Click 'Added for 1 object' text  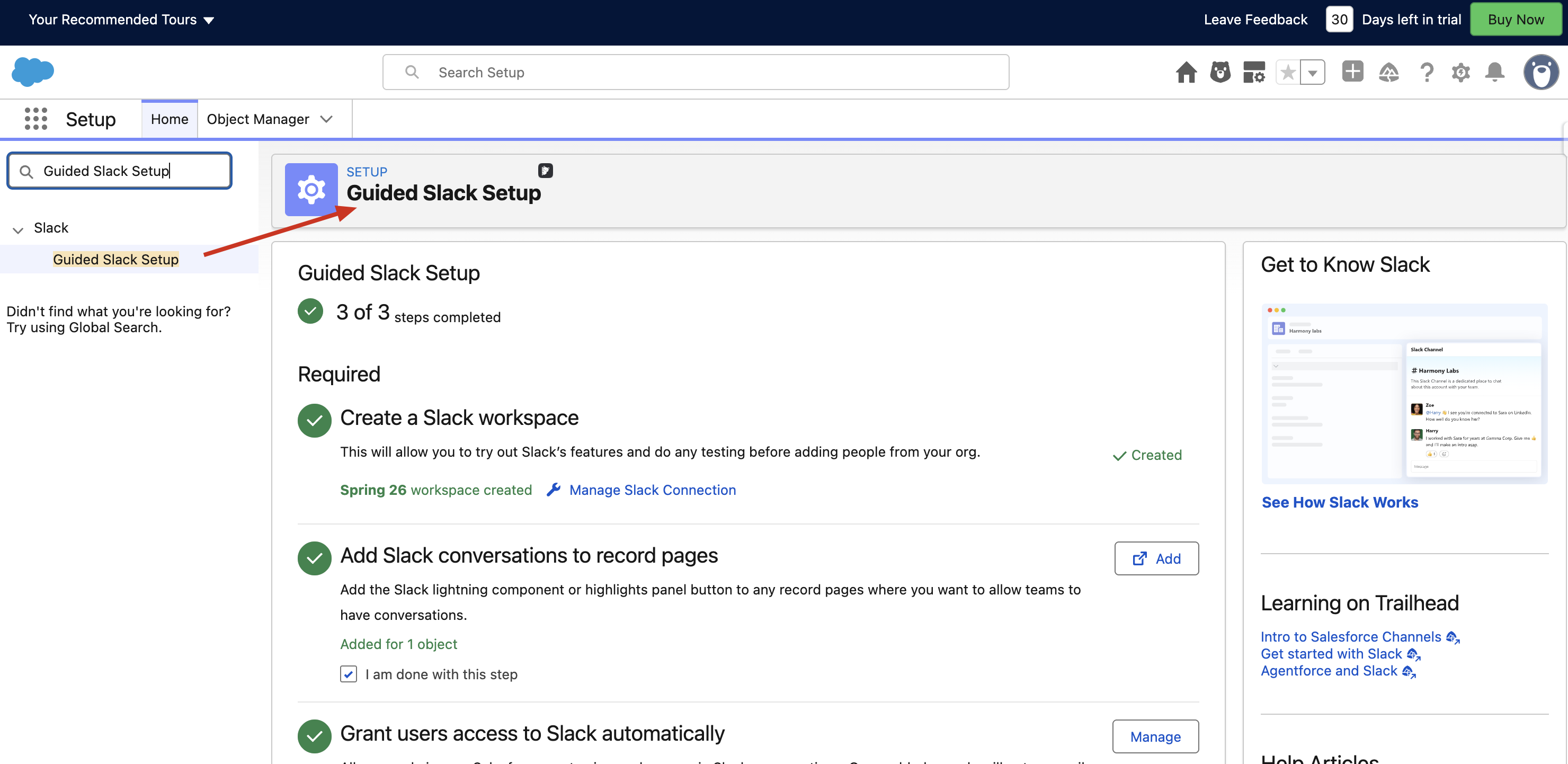pos(398,643)
